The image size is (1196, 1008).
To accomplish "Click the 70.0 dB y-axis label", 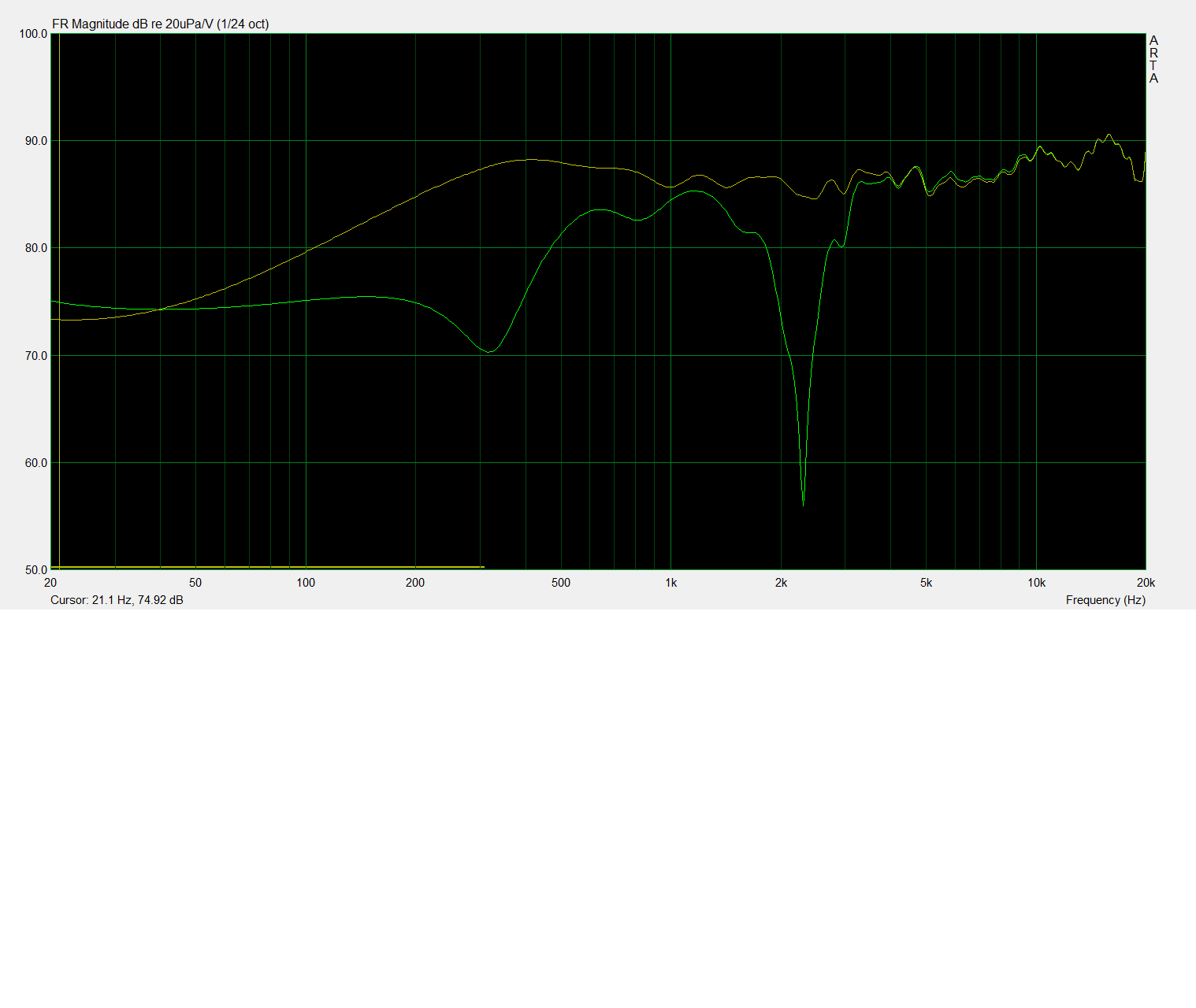I will 35,356.
